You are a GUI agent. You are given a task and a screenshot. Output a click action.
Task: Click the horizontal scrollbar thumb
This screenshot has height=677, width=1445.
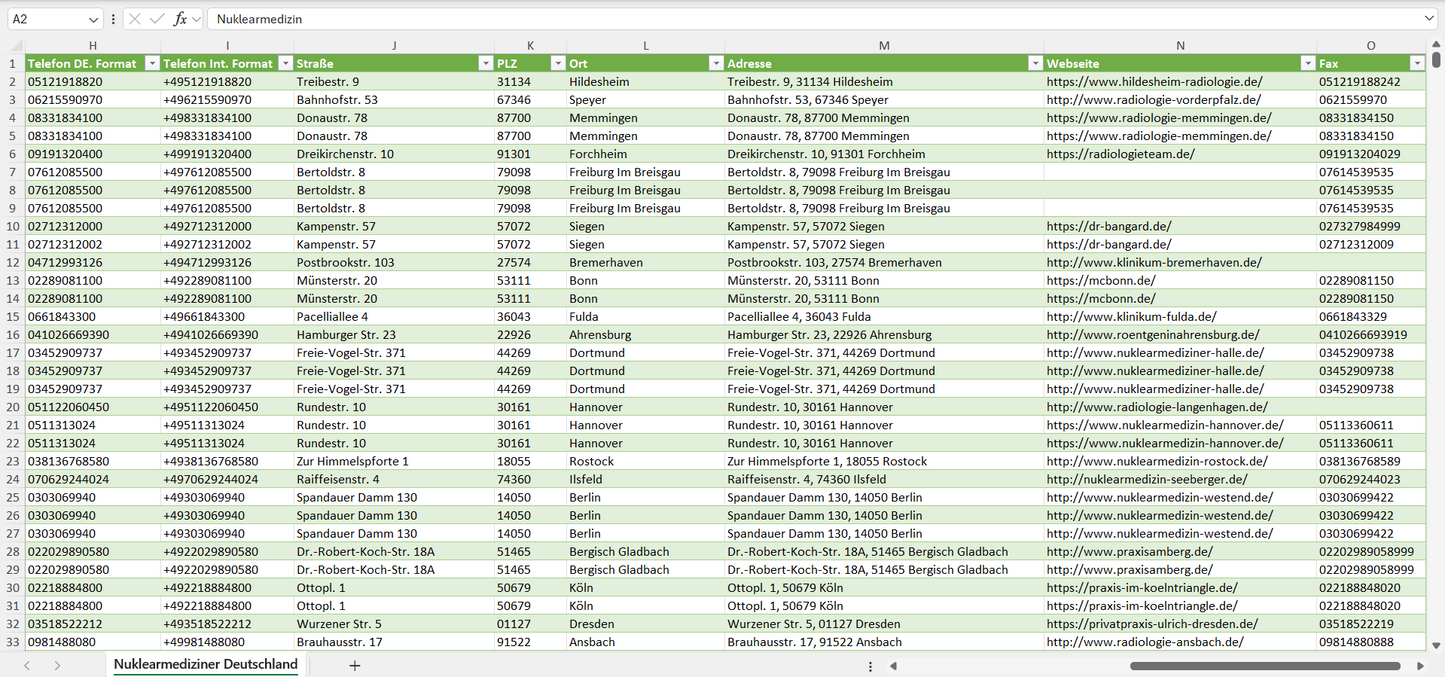(x=1264, y=666)
